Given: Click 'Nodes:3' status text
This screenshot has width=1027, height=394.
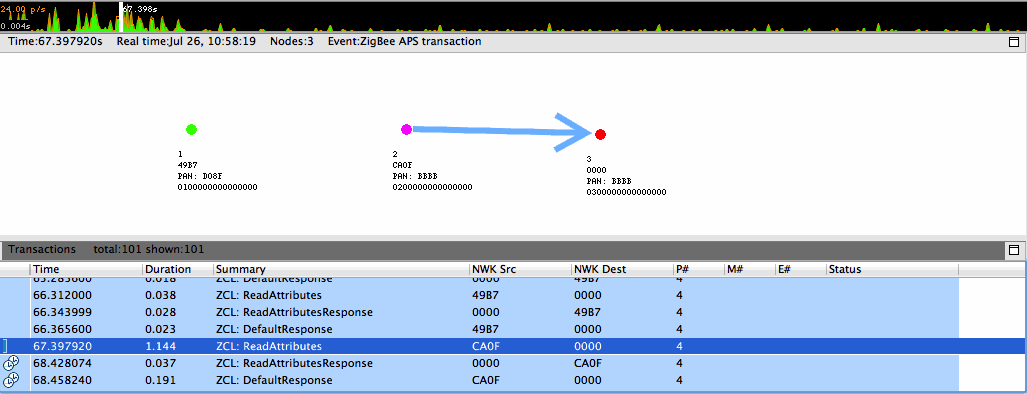Looking at the screenshot, I should (291, 41).
